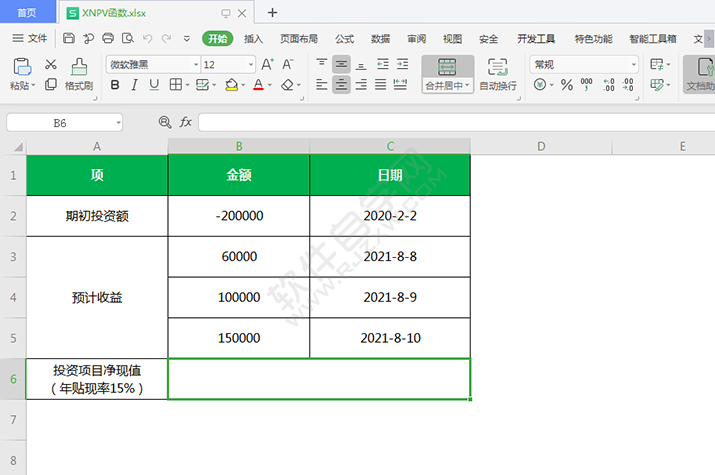
Task: Apply thousands separator style
Action: (586, 85)
